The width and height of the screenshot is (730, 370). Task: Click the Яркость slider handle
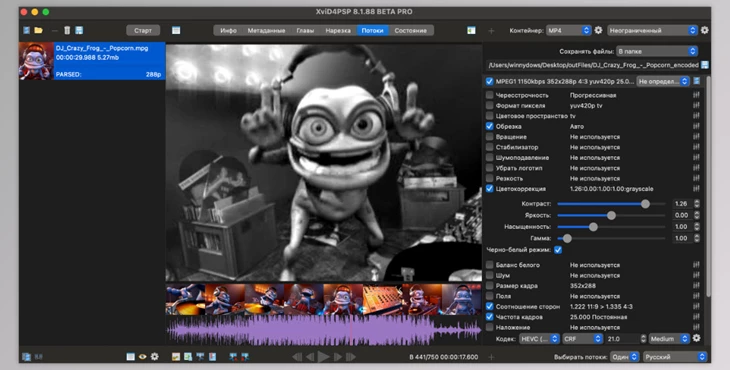[611, 215]
